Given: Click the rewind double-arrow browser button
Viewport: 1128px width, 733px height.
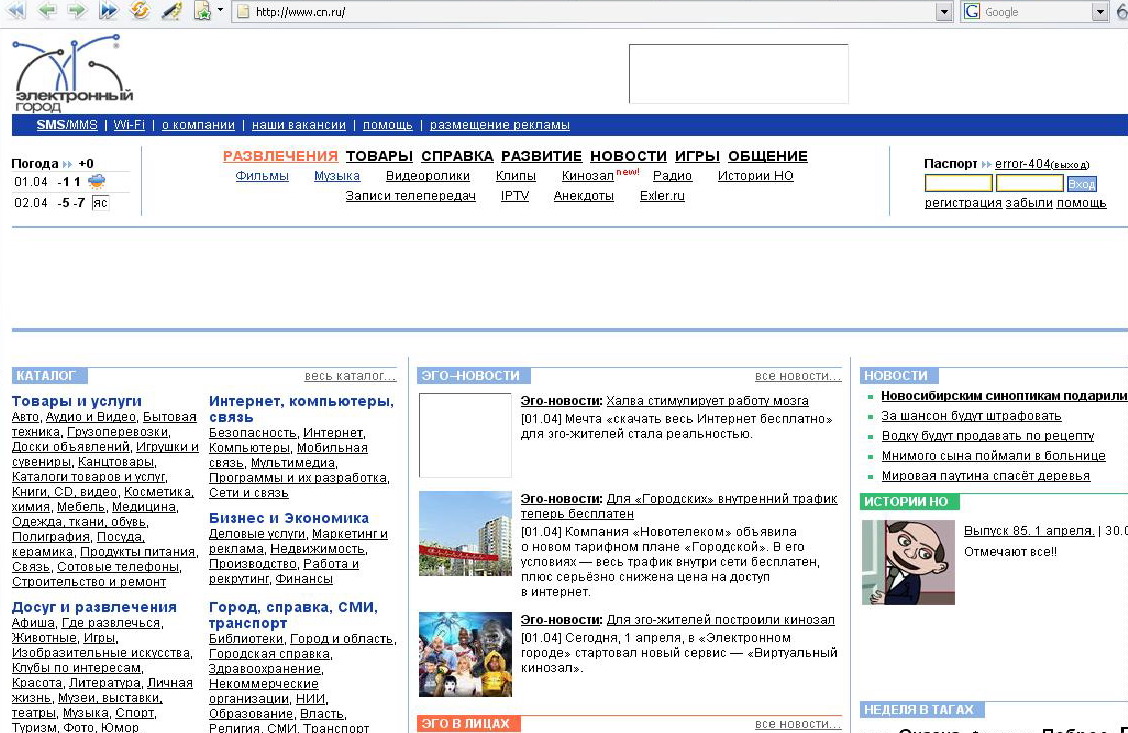Looking at the screenshot, I should 16,11.
